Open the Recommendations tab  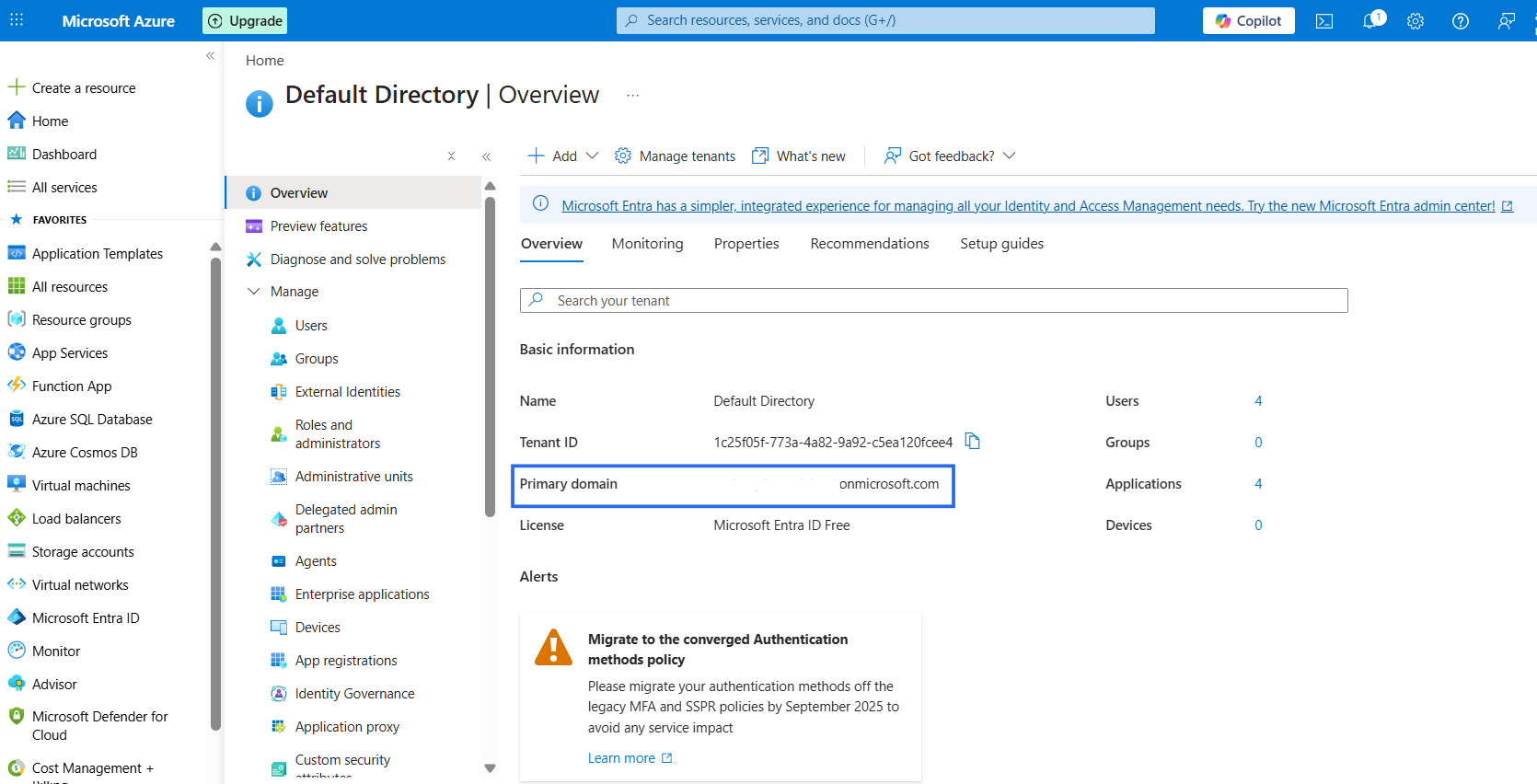coord(870,244)
